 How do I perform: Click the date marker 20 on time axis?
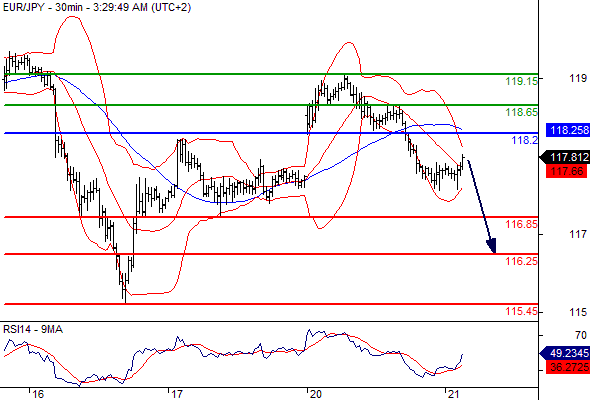[x=315, y=394]
